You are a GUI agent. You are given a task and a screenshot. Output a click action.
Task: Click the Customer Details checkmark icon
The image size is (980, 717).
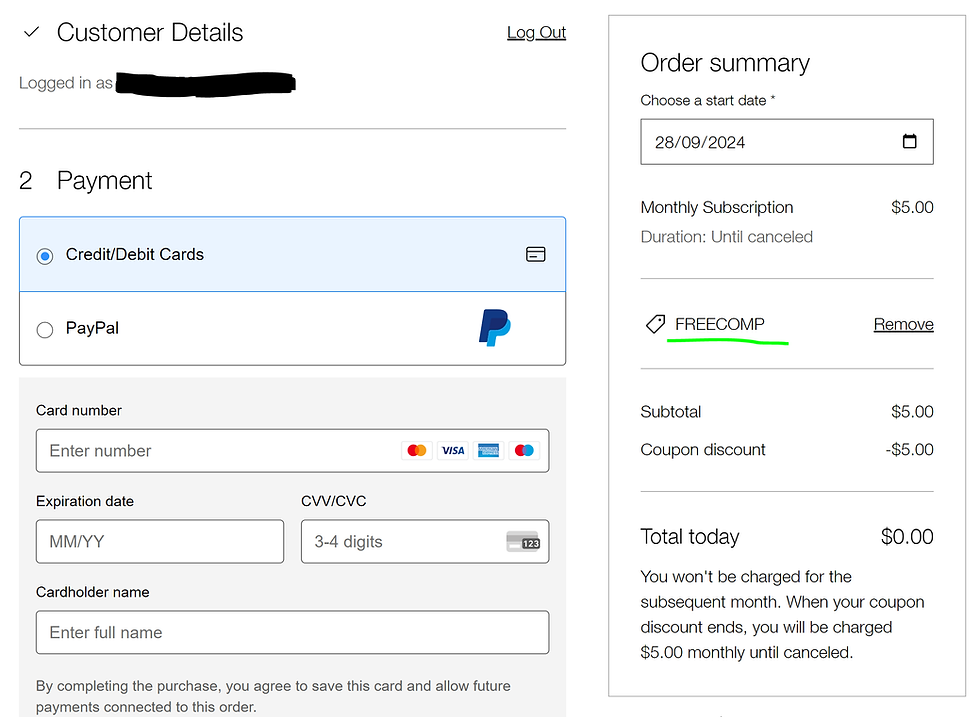pyautogui.click(x=31, y=33)
